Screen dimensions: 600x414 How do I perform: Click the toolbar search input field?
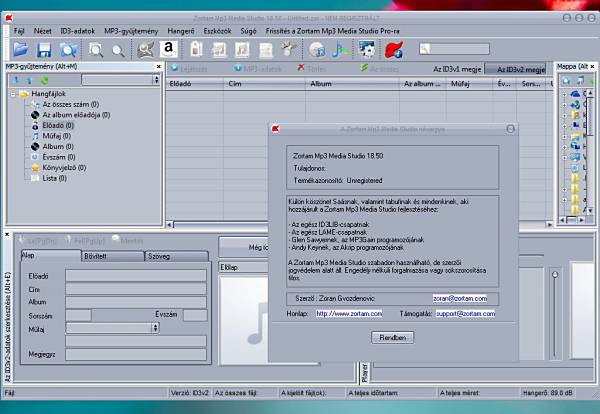[455, 49]
